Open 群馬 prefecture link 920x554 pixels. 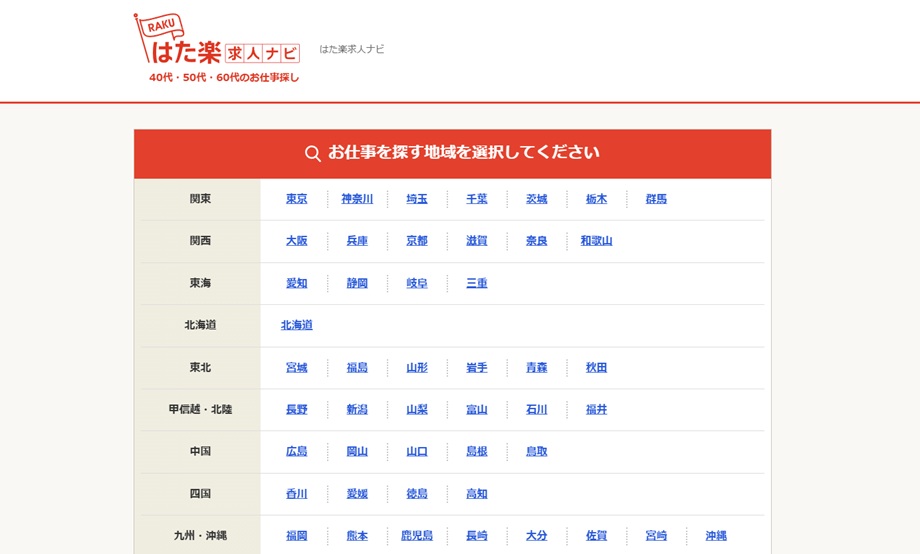(657, 199)
